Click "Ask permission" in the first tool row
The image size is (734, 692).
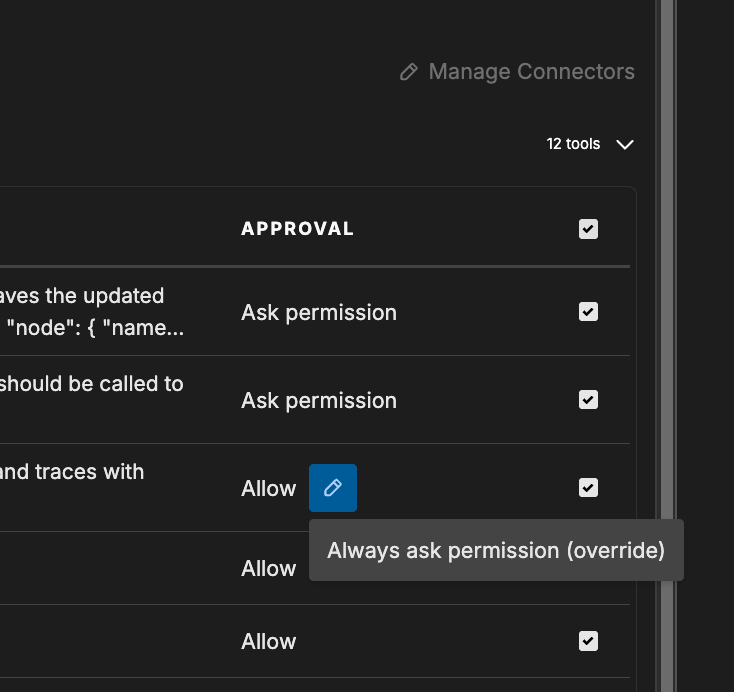[319, 313]
